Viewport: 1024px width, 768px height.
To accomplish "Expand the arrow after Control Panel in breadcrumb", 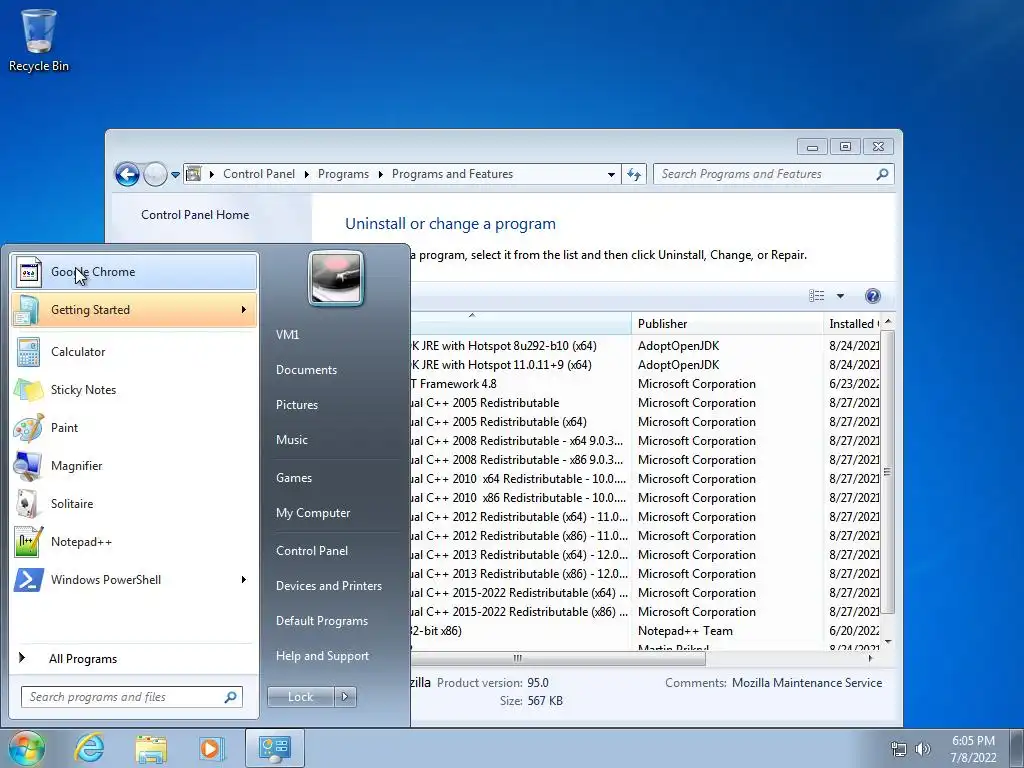I will tap(306, 174).
